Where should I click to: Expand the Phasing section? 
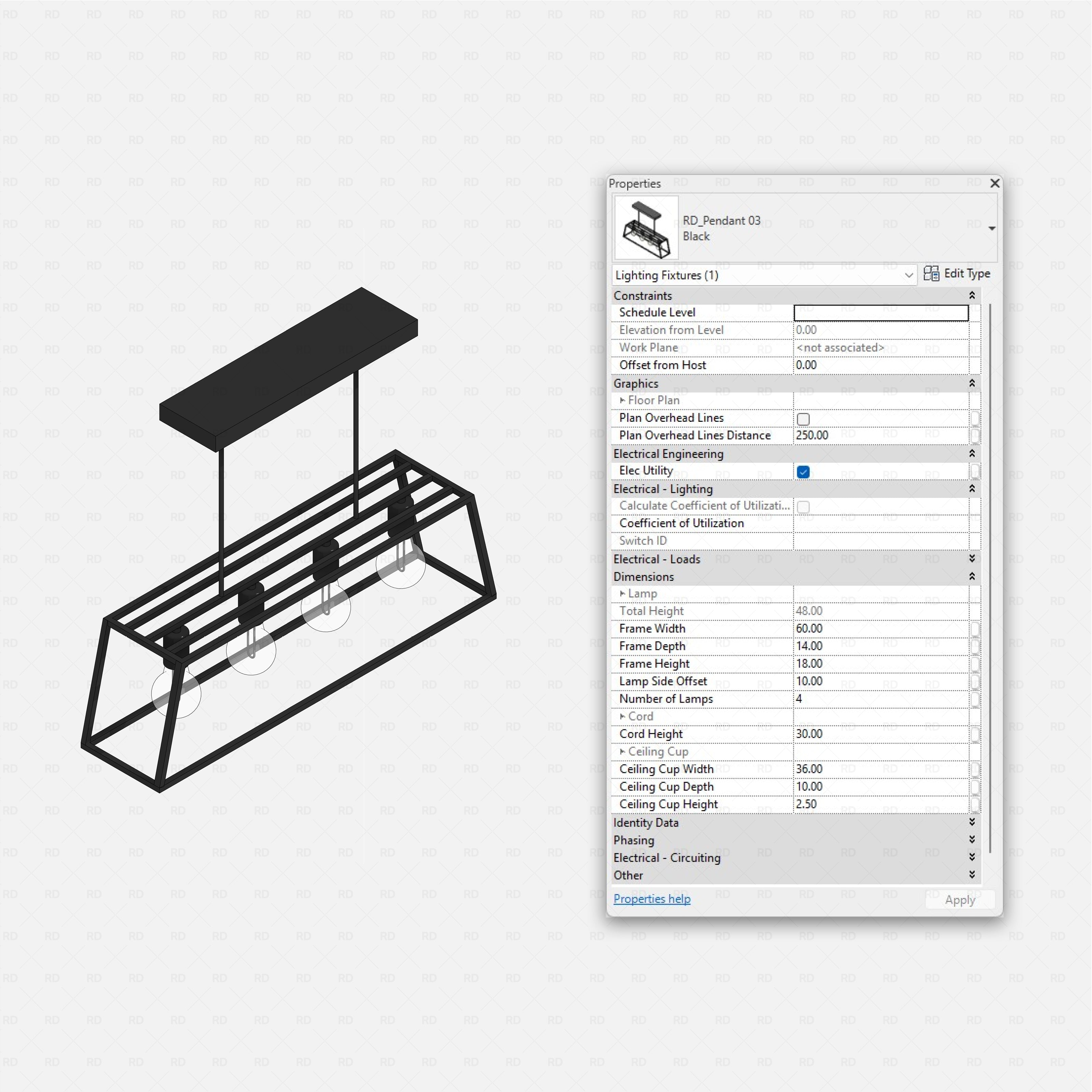point(972,839)
